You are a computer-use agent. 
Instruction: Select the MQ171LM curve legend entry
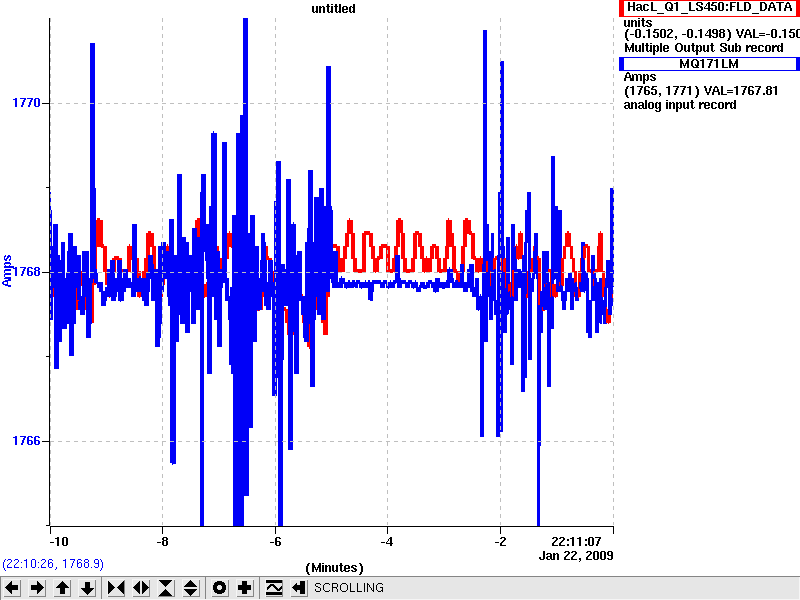click(x=709, y=64)
